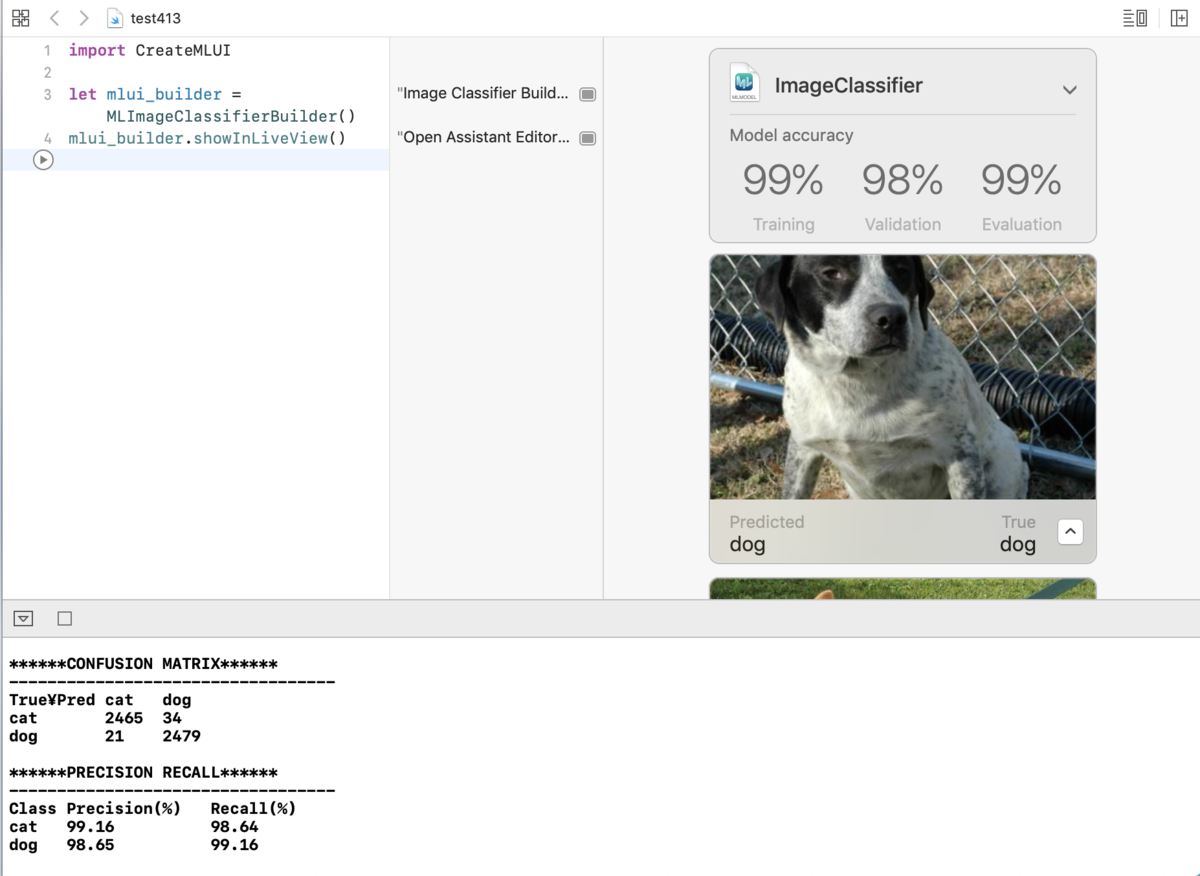
Task: Click the cat precision value 99.16
Action: coord(91,827)
